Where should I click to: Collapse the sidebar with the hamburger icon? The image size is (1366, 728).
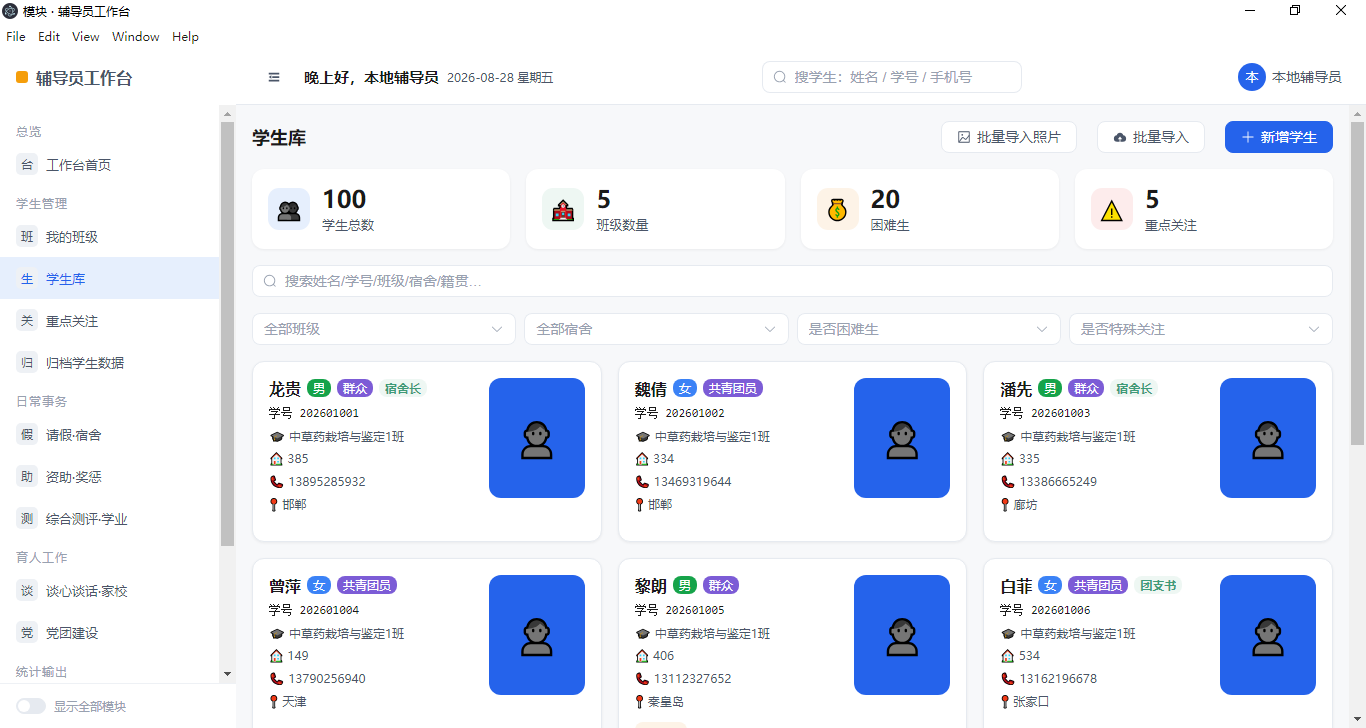pos(274,77)
